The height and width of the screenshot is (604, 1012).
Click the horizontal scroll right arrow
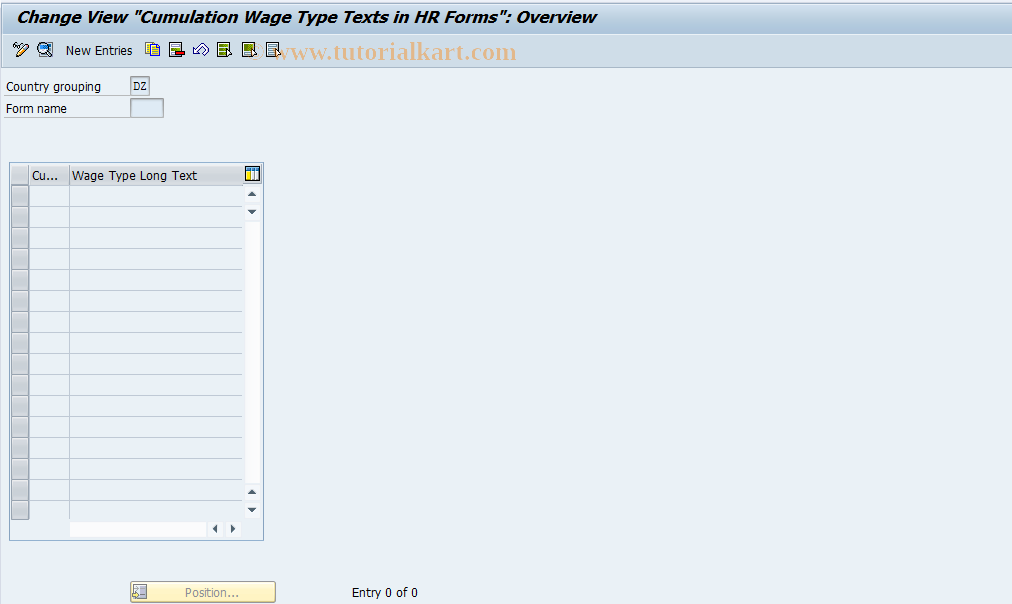coord(233,528)
